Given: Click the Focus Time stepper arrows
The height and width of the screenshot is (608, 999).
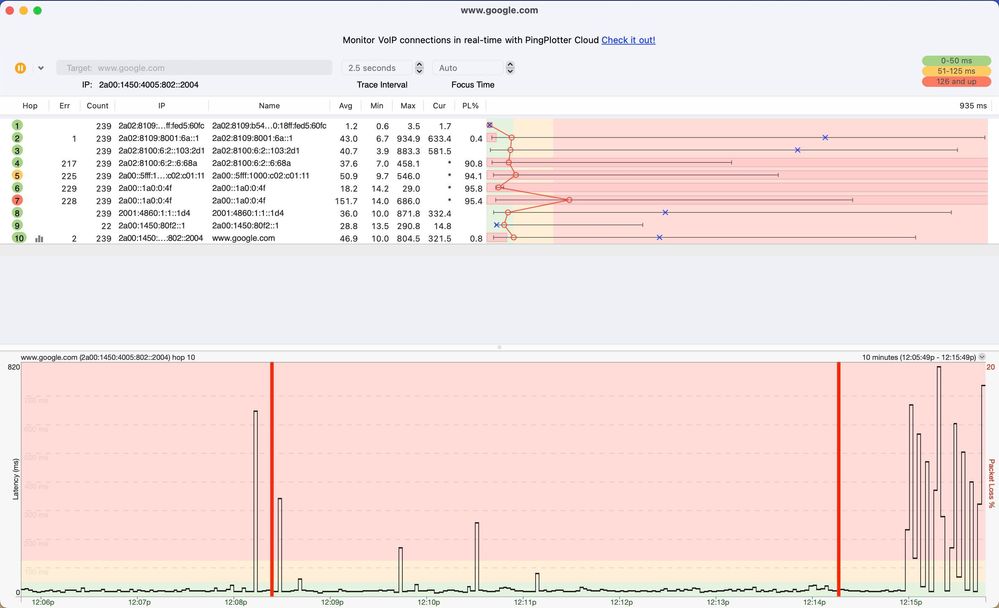Looking at the screenshot, I should 510,68.
